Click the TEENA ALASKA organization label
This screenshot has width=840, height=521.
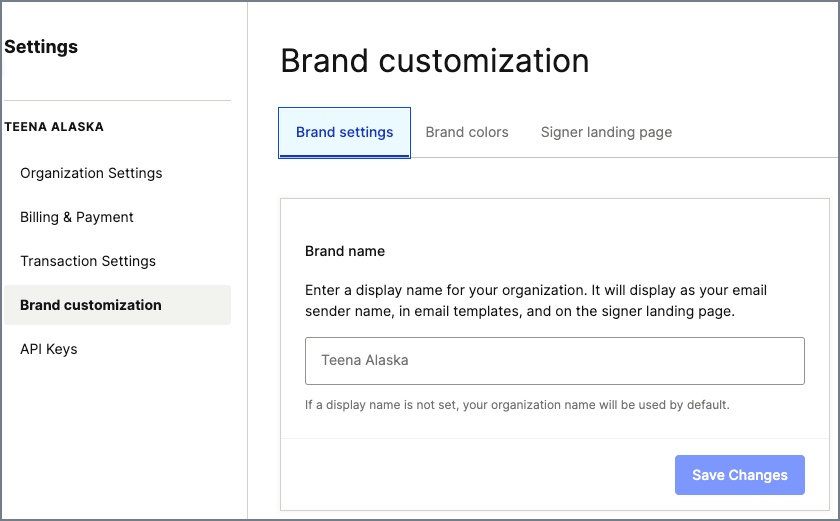pos(54,127)
